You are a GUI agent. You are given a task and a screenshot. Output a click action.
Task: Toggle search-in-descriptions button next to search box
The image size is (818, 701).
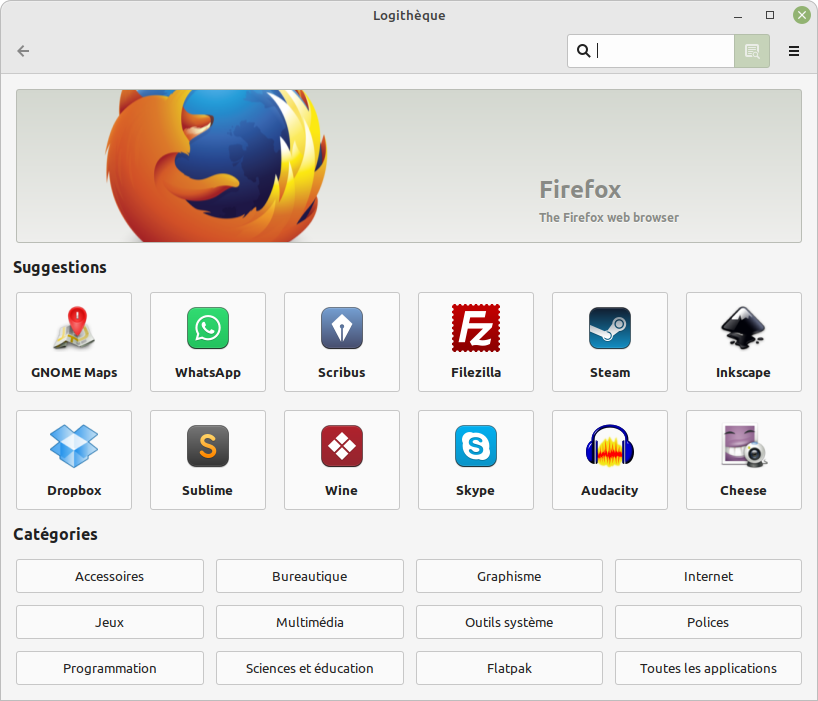tap(752, 51)
